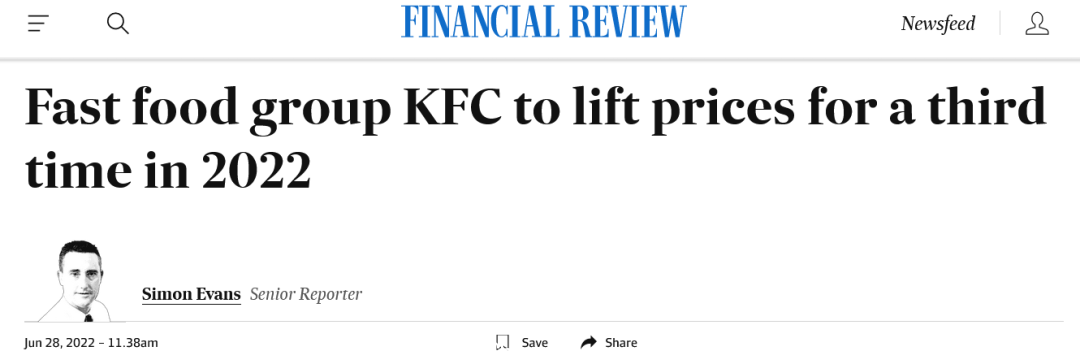1080x364 pixels.
Task: Open the hamburger navigation menu
Action: click(38, 24)
